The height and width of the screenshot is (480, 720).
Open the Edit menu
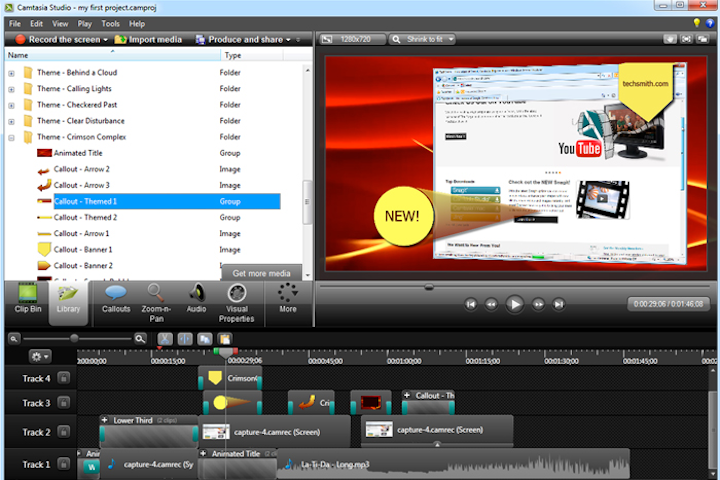pos(36,24)
